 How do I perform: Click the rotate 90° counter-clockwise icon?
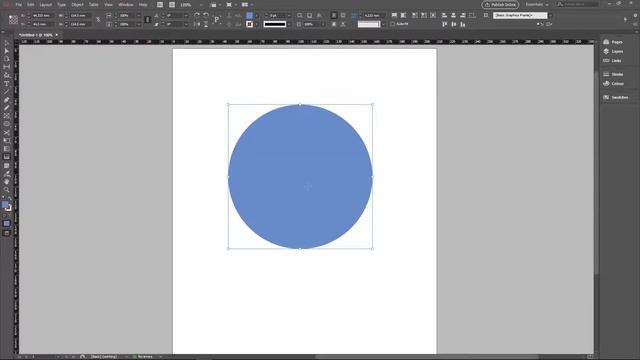[206, 15]
